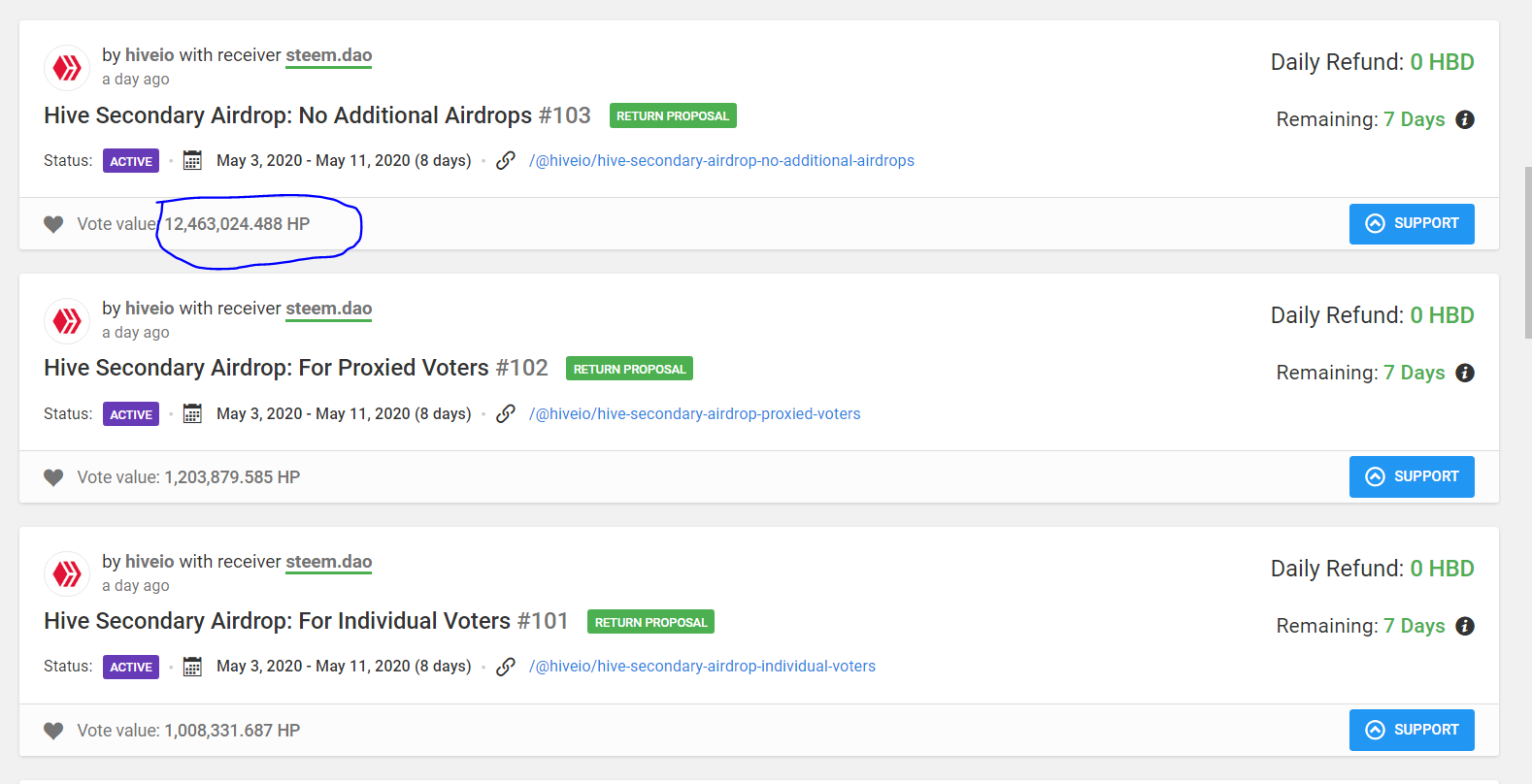Click the heart icon on proposal #103
The image size is (1532, 784).
click(53, 224)
